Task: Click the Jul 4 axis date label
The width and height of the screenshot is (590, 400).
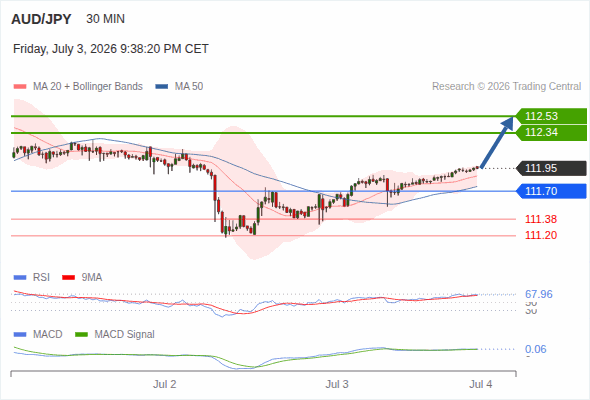Action: point(481,384)
